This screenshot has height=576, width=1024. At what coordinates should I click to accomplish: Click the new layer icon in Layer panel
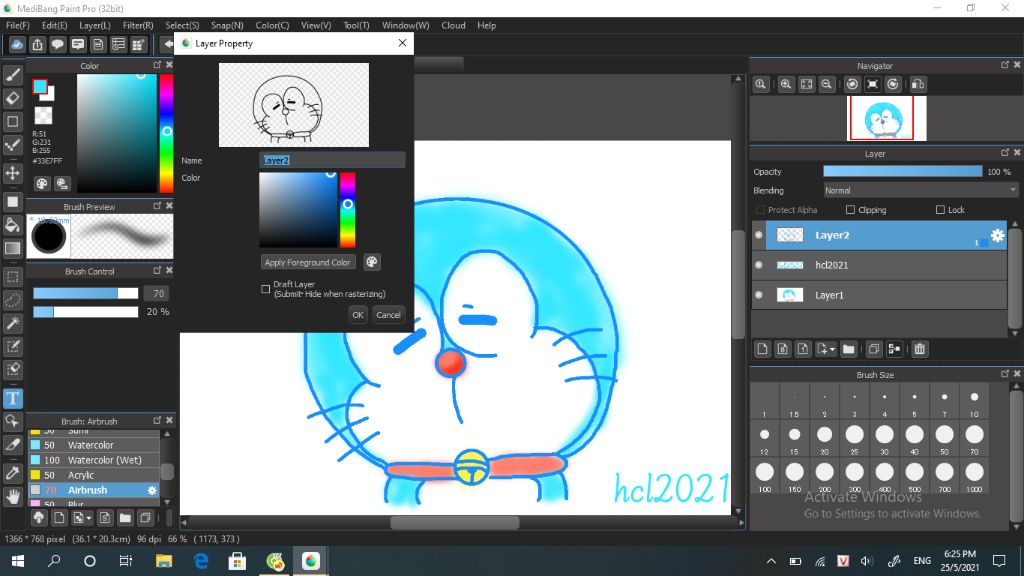pos(762,349)
